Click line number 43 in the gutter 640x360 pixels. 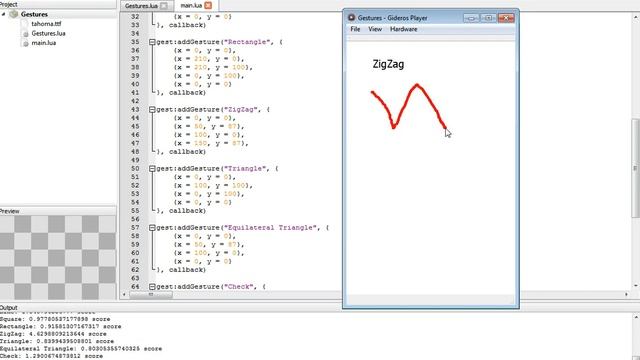(x=135, y=109)
